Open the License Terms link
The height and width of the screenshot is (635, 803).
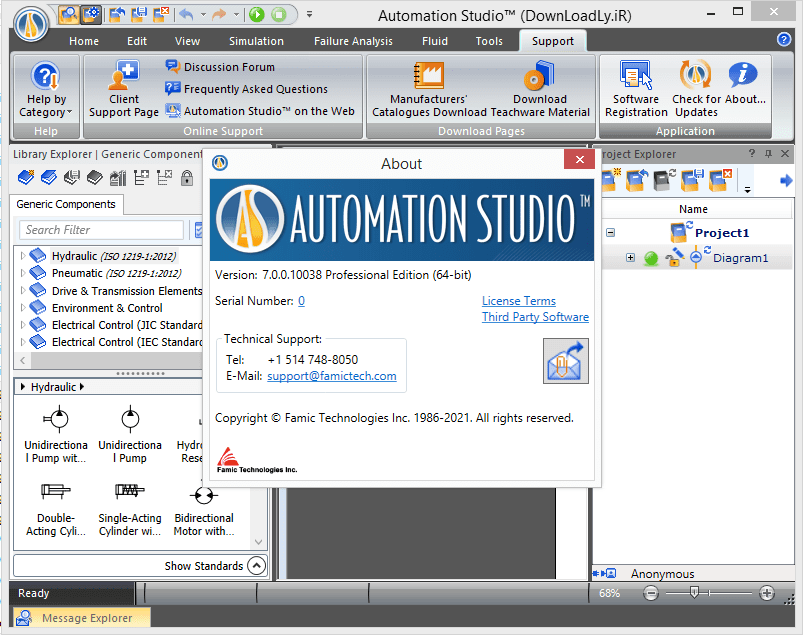[x=518, y=301]
